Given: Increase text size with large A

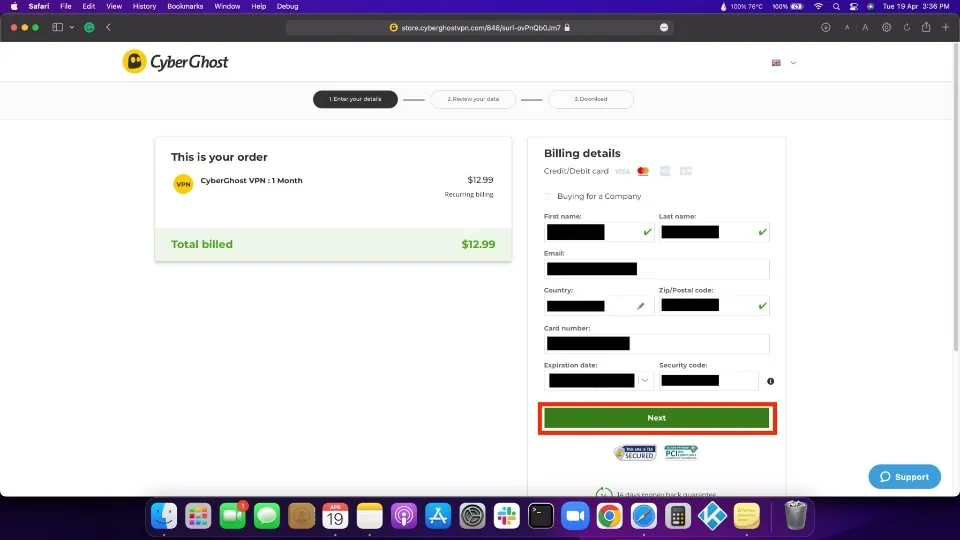Looking at the screenshot, I should [x=865, y=27].
